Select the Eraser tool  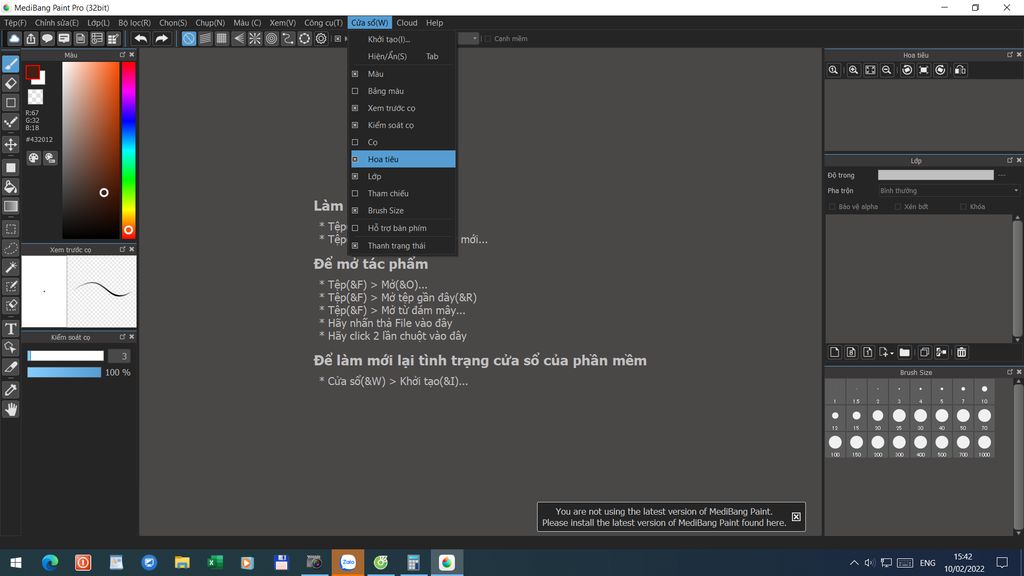point(11,84)
